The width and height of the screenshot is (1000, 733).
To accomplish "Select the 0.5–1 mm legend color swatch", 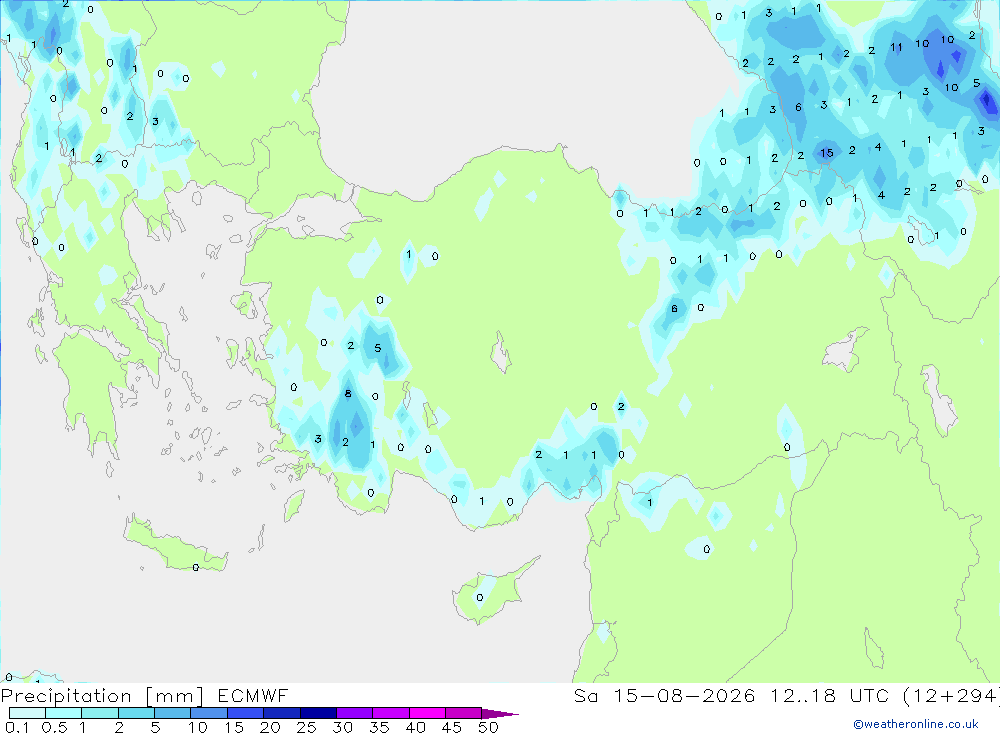I will [63, 713].
